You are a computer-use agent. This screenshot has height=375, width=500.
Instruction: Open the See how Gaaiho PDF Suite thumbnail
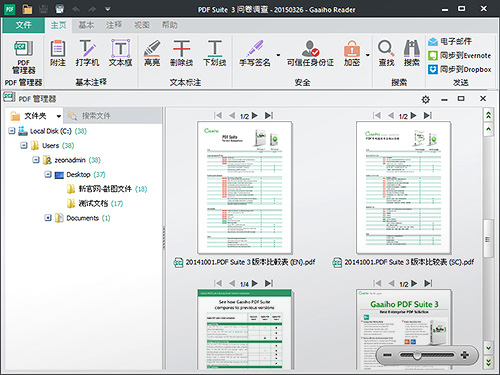tap(245, 329)
